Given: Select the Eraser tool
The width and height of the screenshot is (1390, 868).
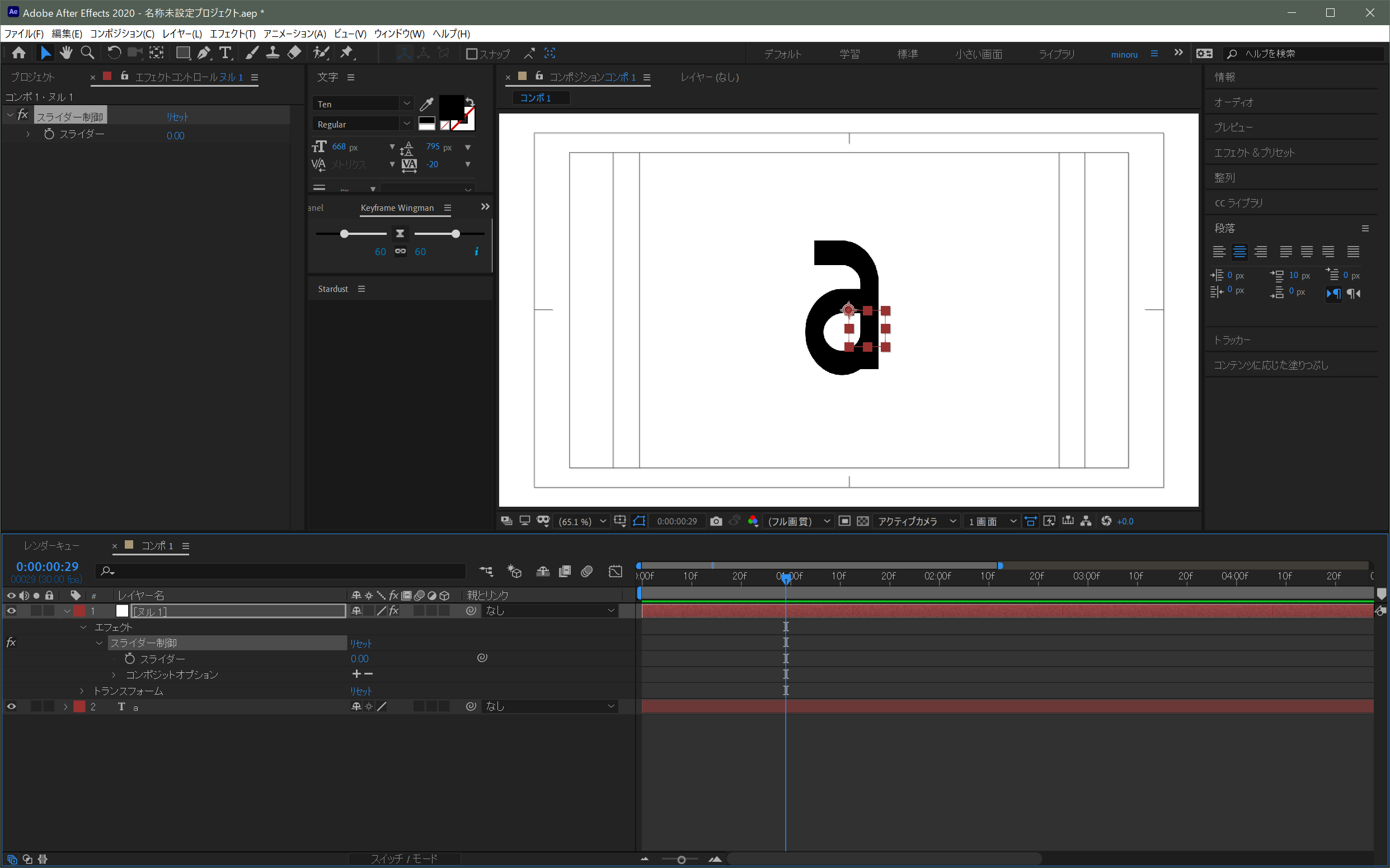Looking at the screenshot, I should (294, 53).
